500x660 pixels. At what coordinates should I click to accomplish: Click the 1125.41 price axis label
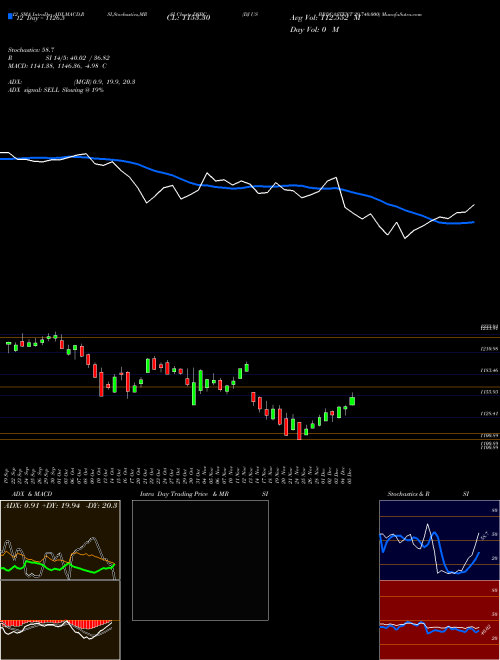coord(489,414)
